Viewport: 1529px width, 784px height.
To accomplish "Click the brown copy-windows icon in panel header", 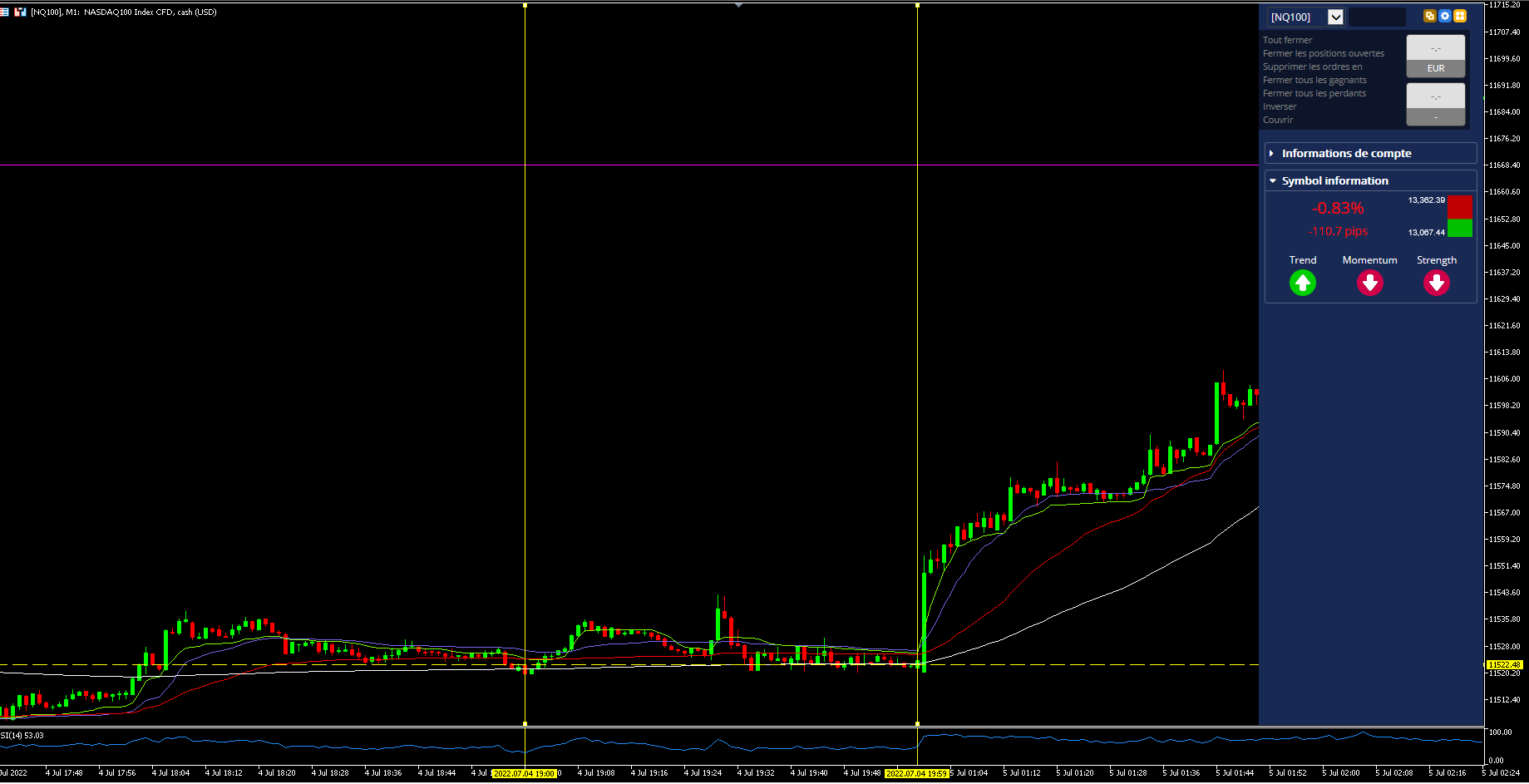I will 1430,16.
